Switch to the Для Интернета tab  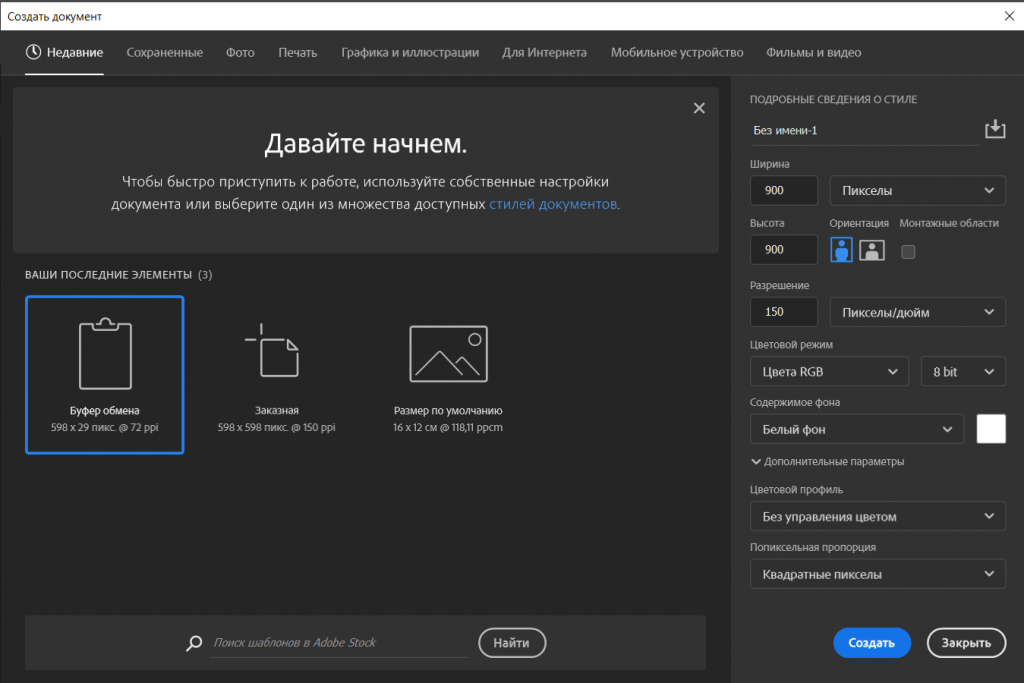click(x=544, y=52)
